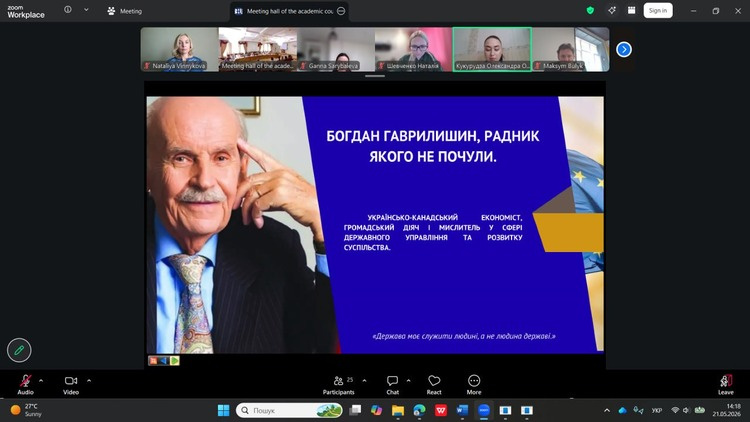Open the speaker volume tray icon
The width and height of the screenshot is (750, 422).
click(686, 411)
